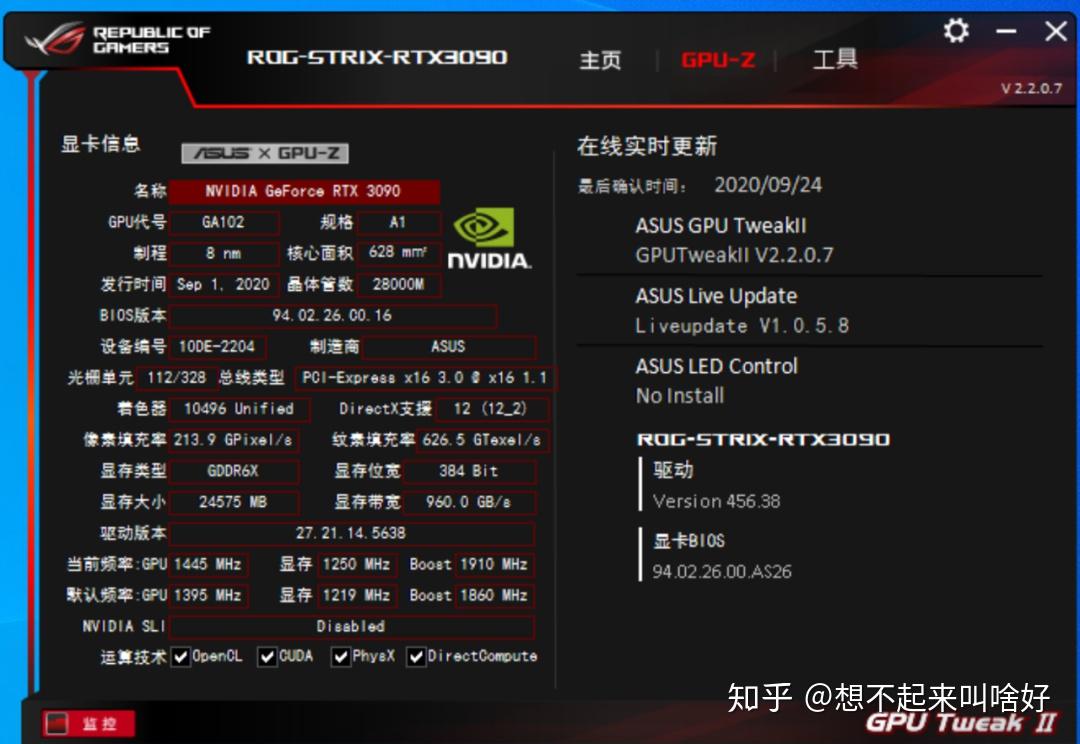Toggle the DirectCompute checkbox
The height and width of the screenshot is (744, 1080).
[415, 657]
